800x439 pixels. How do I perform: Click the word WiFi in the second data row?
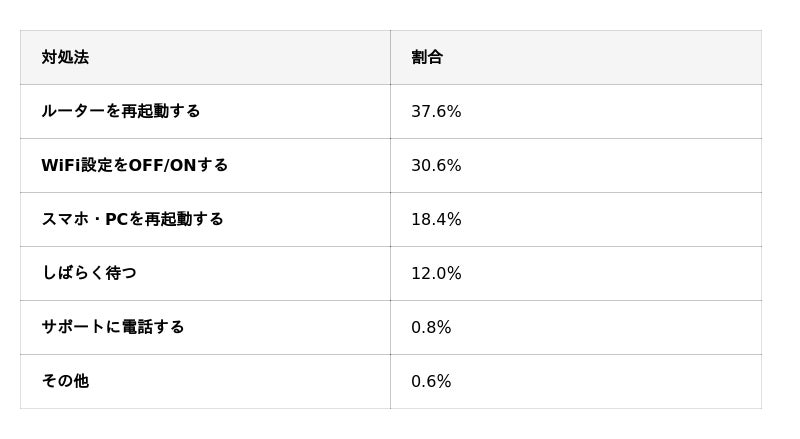[x=60, y=166]
